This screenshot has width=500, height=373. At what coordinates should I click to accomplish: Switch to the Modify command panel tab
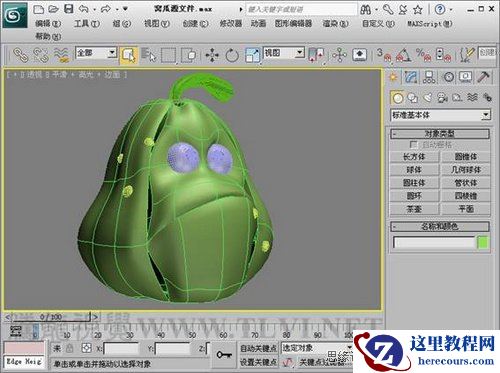click(411, 77)
